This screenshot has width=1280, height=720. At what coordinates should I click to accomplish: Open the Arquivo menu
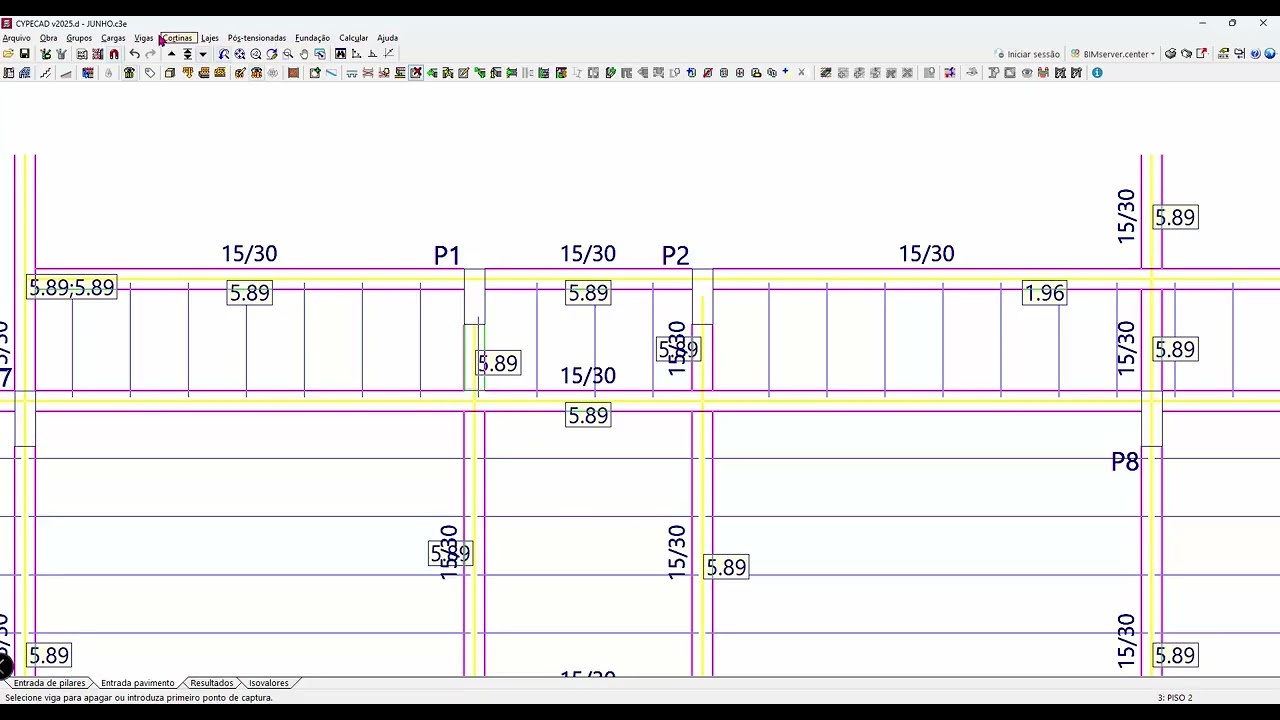[17, 38]
